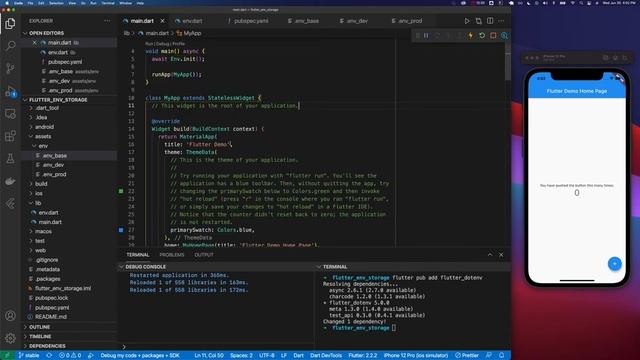Open the Run and Debug view
The image size is (640, 360).
(10, 91)
